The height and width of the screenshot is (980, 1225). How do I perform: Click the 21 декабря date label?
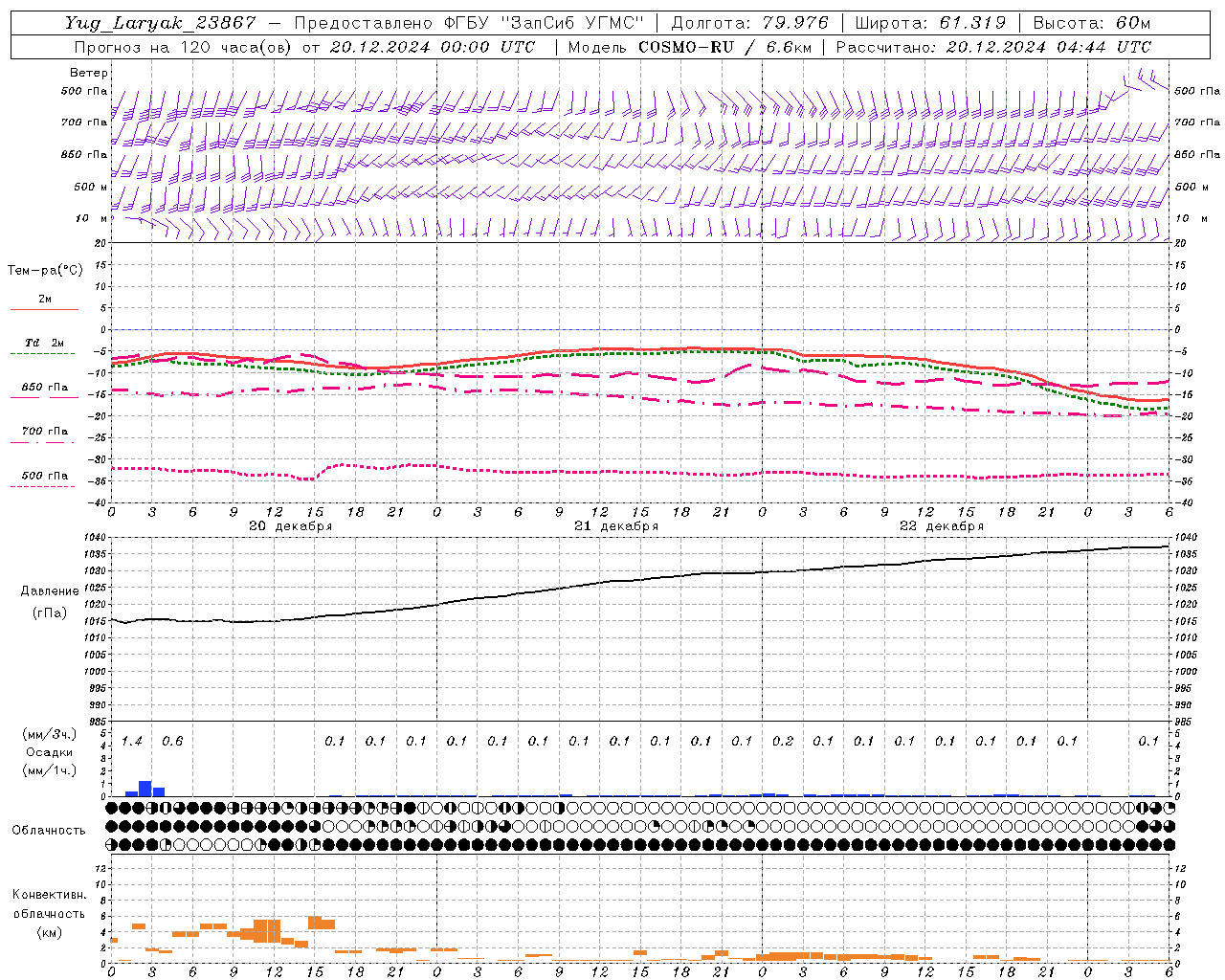[615, 526]
